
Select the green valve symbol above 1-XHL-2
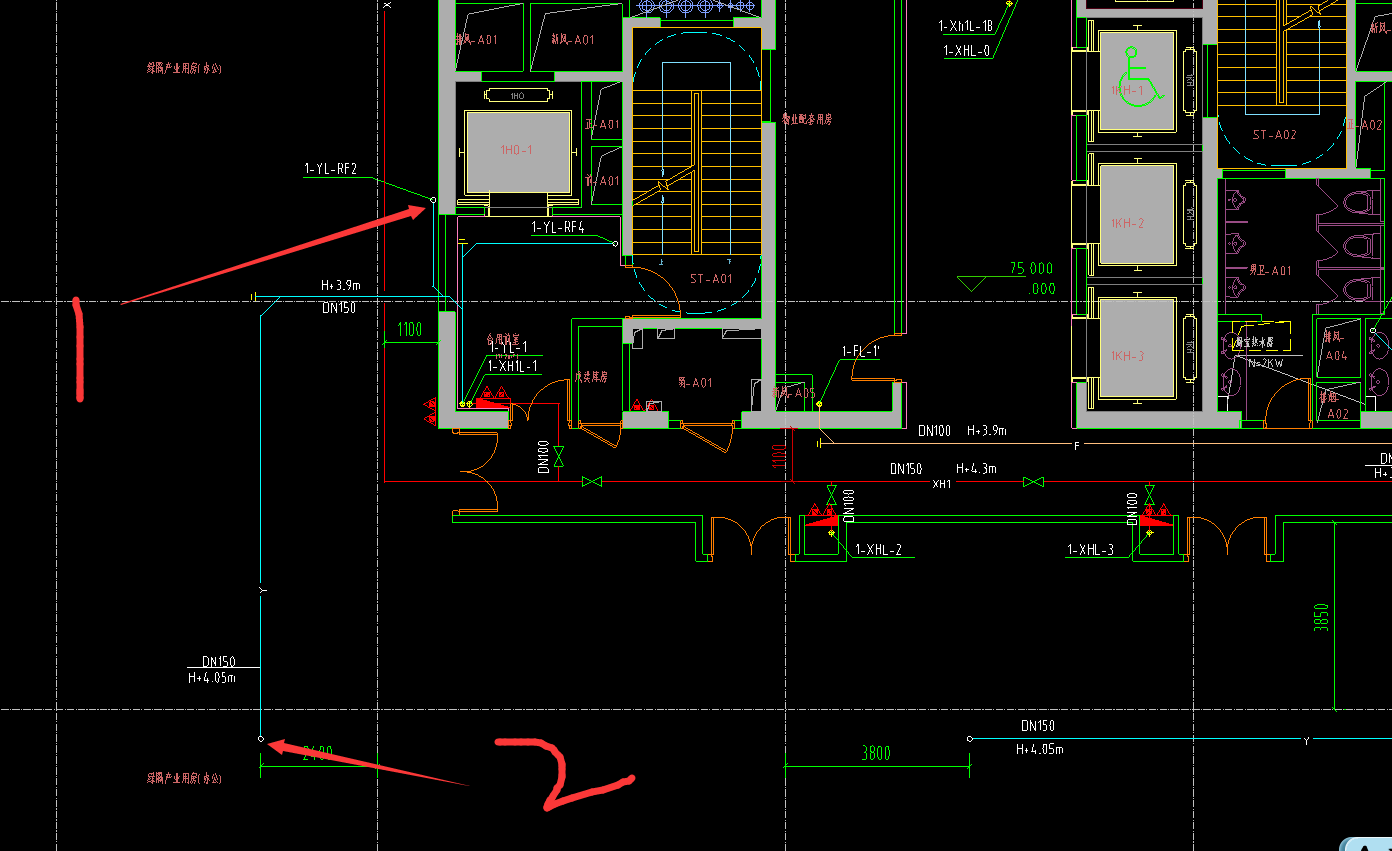click(831, 495)
